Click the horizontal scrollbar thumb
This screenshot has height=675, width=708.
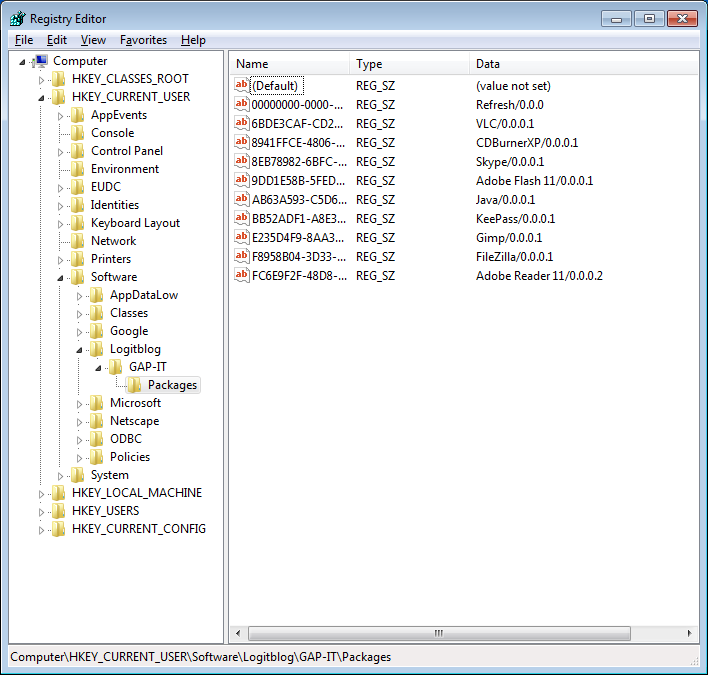point(439,633)
